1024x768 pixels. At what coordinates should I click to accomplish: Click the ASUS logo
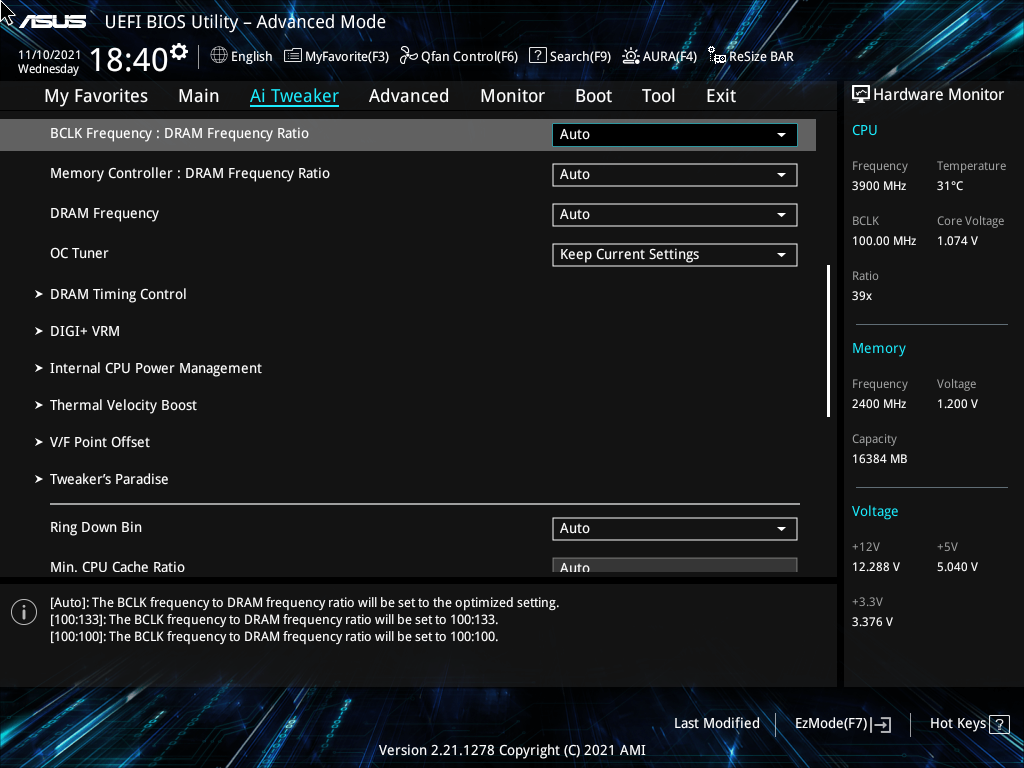[52, 22]
